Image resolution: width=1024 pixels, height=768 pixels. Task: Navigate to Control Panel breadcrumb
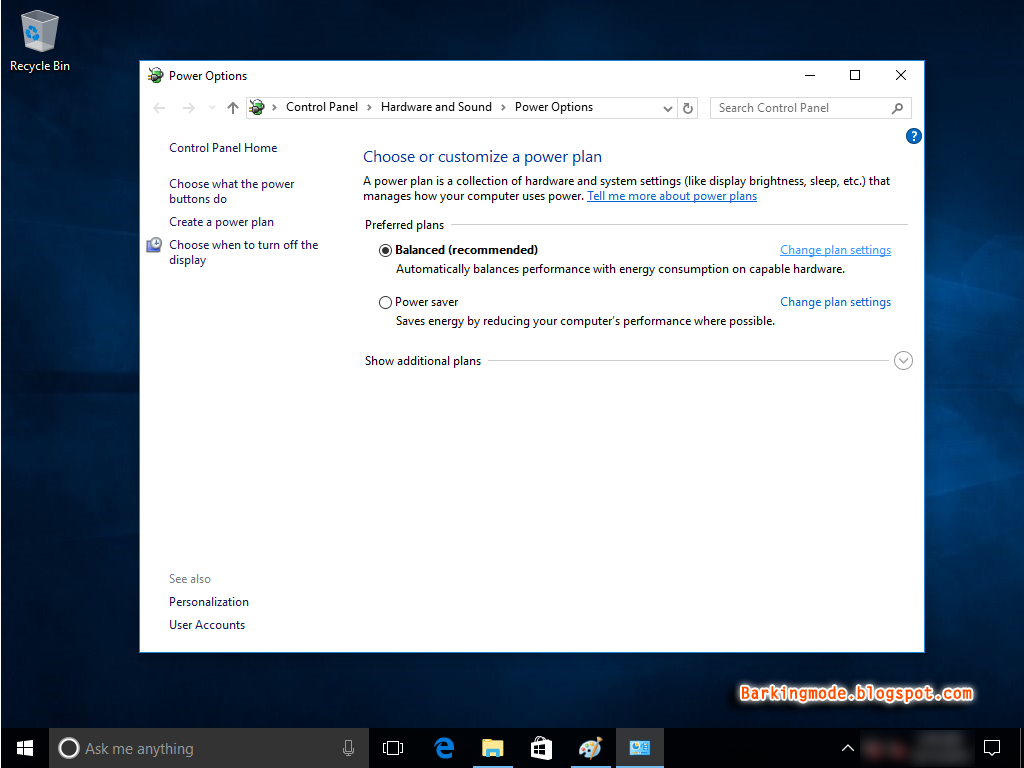point(322,107)
